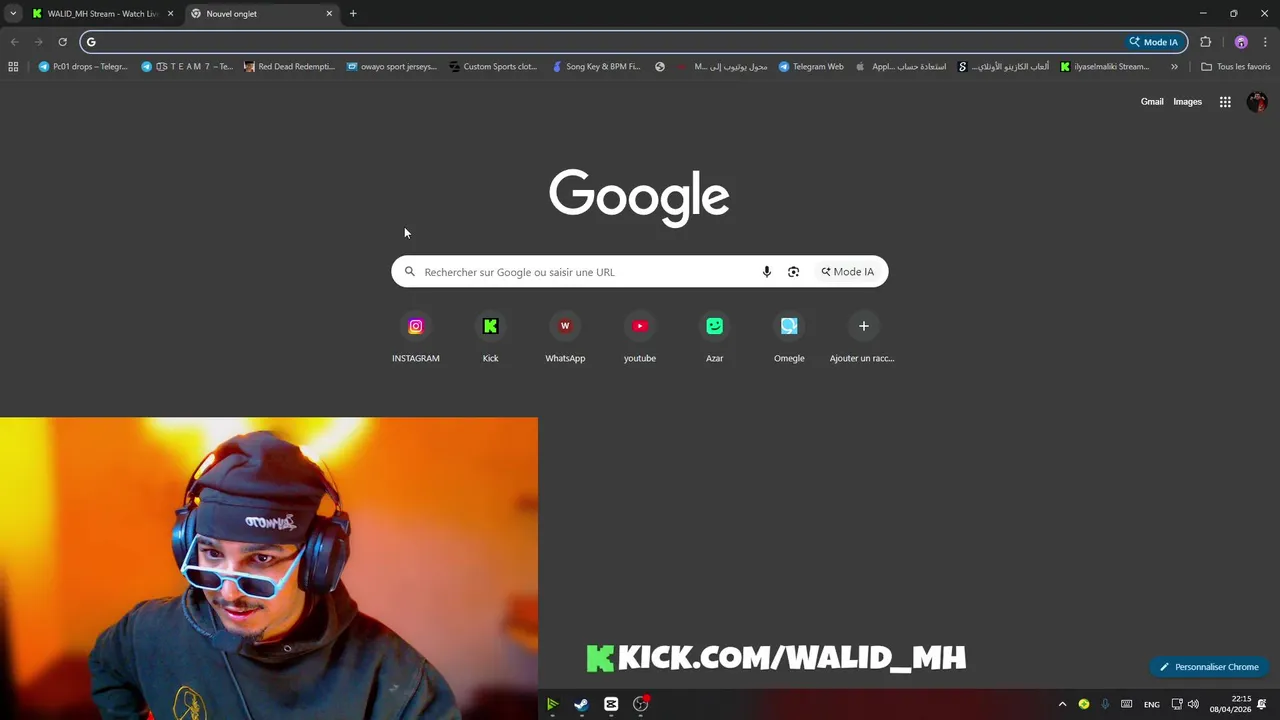Screen dimensions: 1280x720
Task: Open the Tous les favoris folder
Action: coord(1236,67)
